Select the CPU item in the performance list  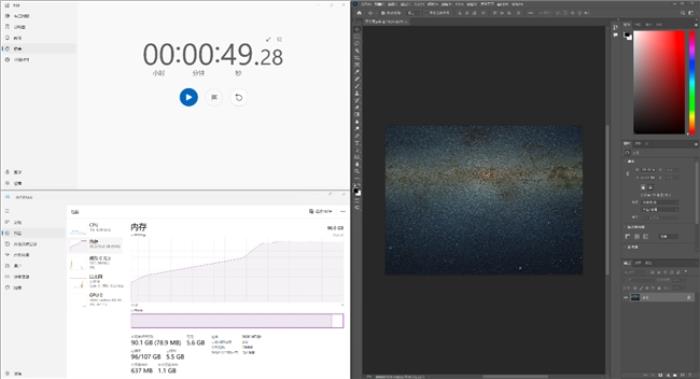[x=96, y=227]
